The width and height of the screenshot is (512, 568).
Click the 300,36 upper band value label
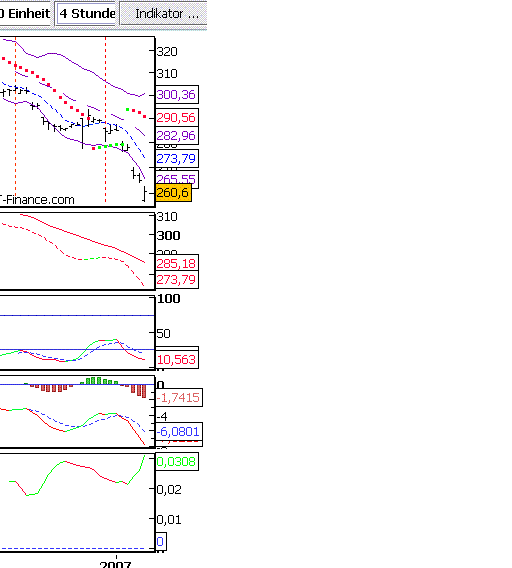[177, 95]
